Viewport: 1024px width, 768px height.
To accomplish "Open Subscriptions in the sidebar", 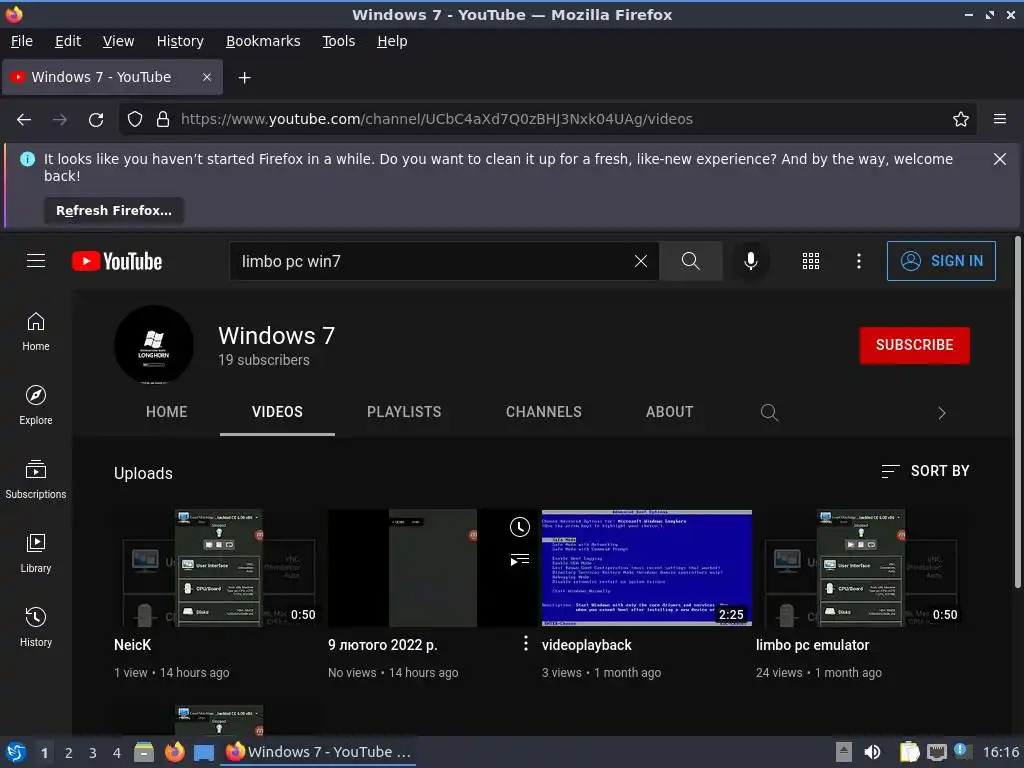I will pyautogui.click(x=36, y=479).
